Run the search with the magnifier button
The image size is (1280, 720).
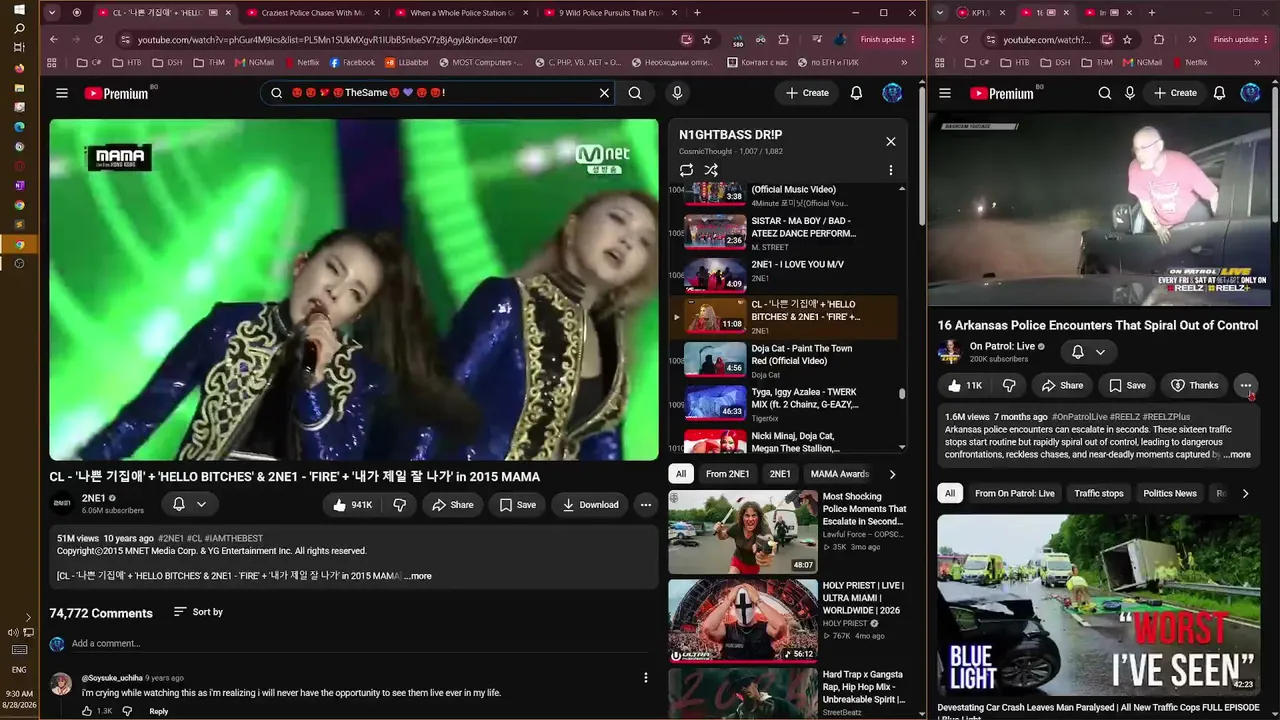click(635, 93)
